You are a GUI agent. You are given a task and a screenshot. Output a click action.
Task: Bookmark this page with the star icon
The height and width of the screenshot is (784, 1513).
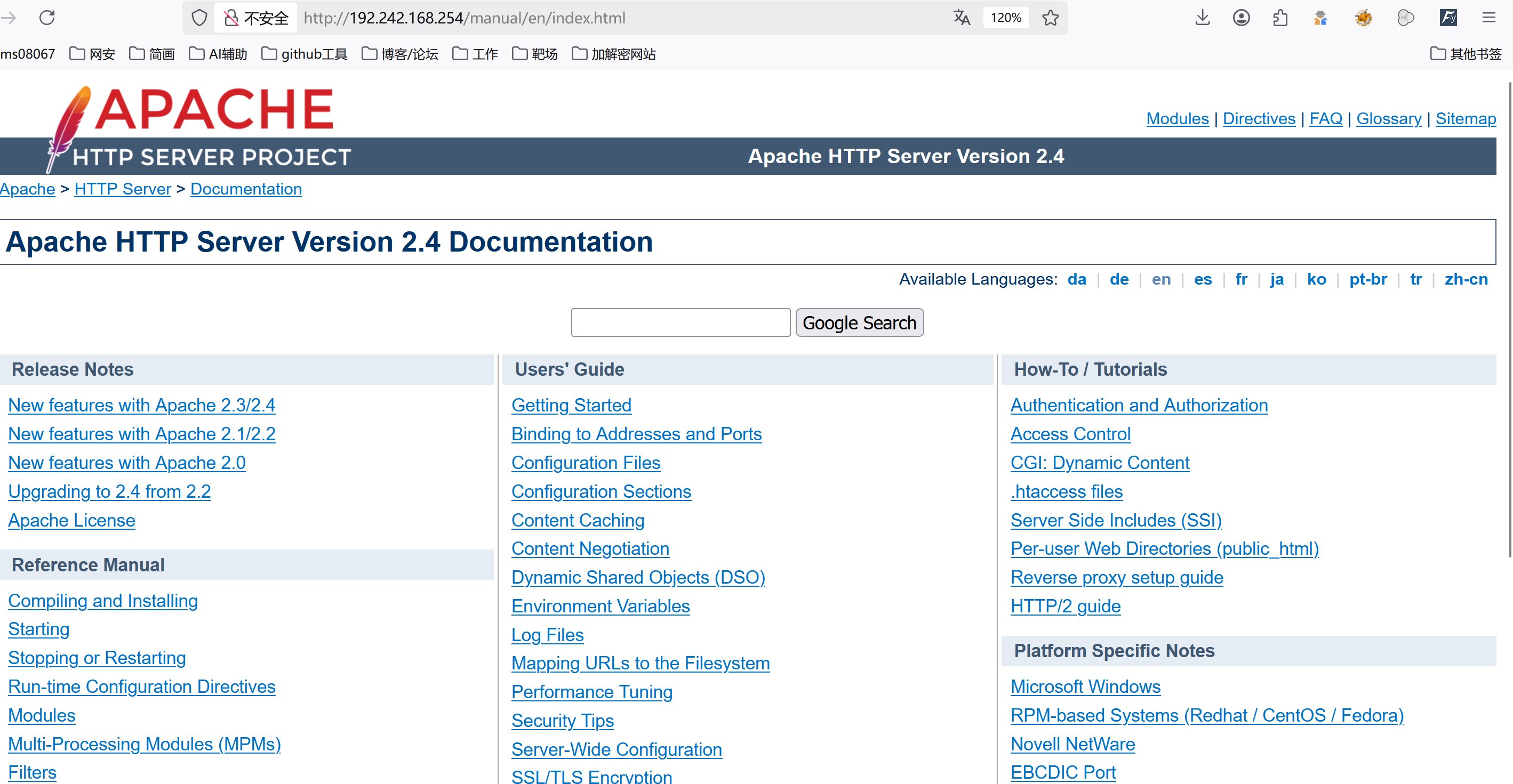[x=1050, y=18]
